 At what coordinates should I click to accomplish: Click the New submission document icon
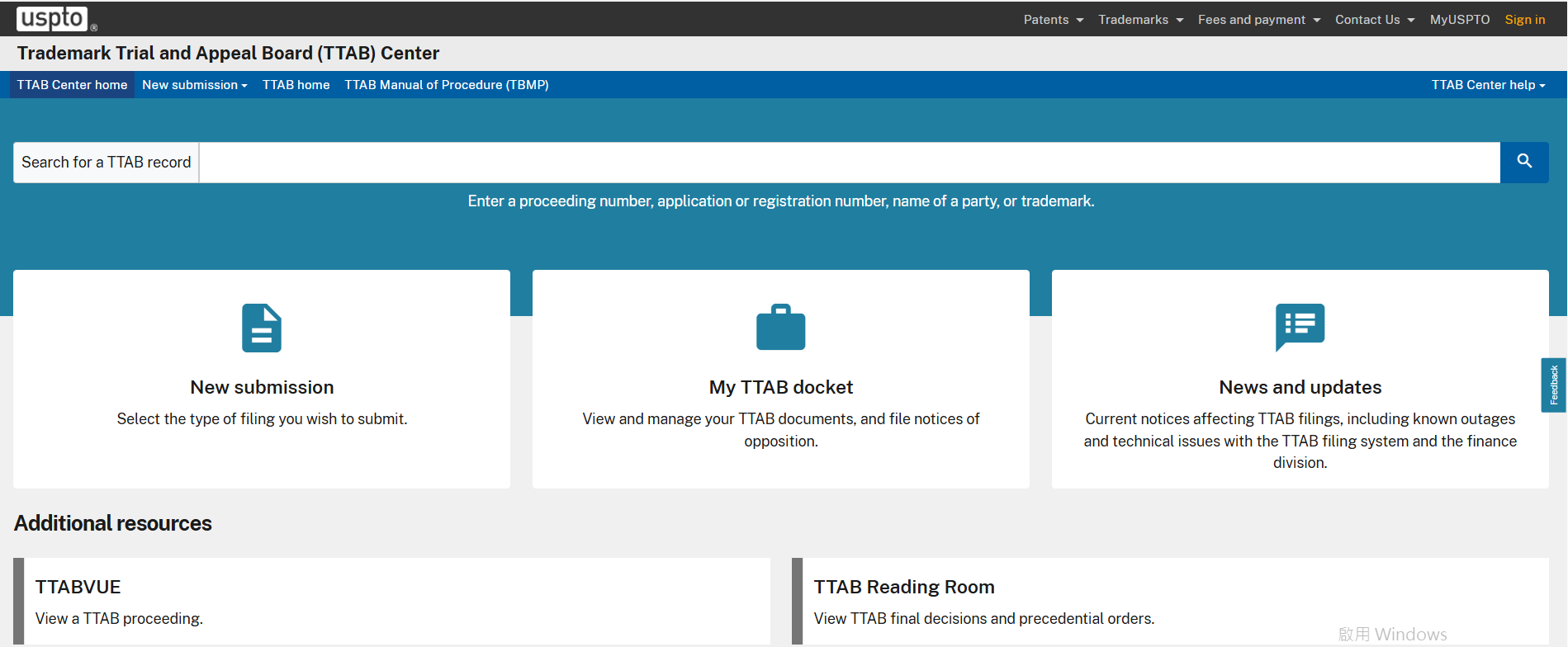pyautogui.click(x=262, y=328)
